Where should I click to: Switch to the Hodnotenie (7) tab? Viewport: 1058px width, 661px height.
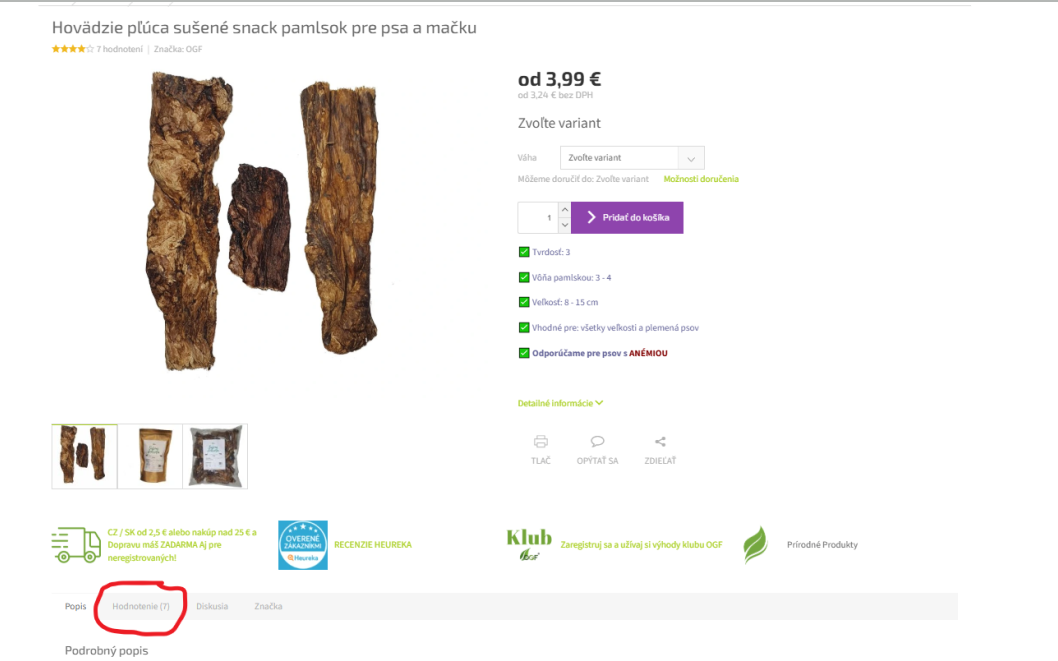pyautogui.click(x=141, y=606)
